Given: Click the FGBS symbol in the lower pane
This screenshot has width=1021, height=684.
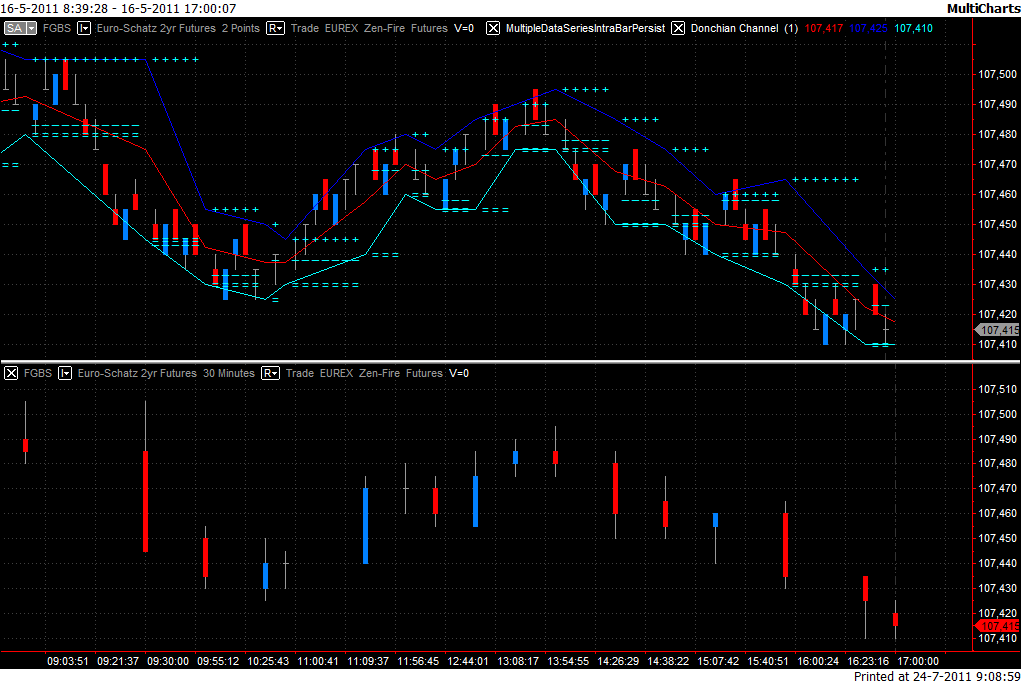Looking at the screenshot, I should tap(38, 373).
